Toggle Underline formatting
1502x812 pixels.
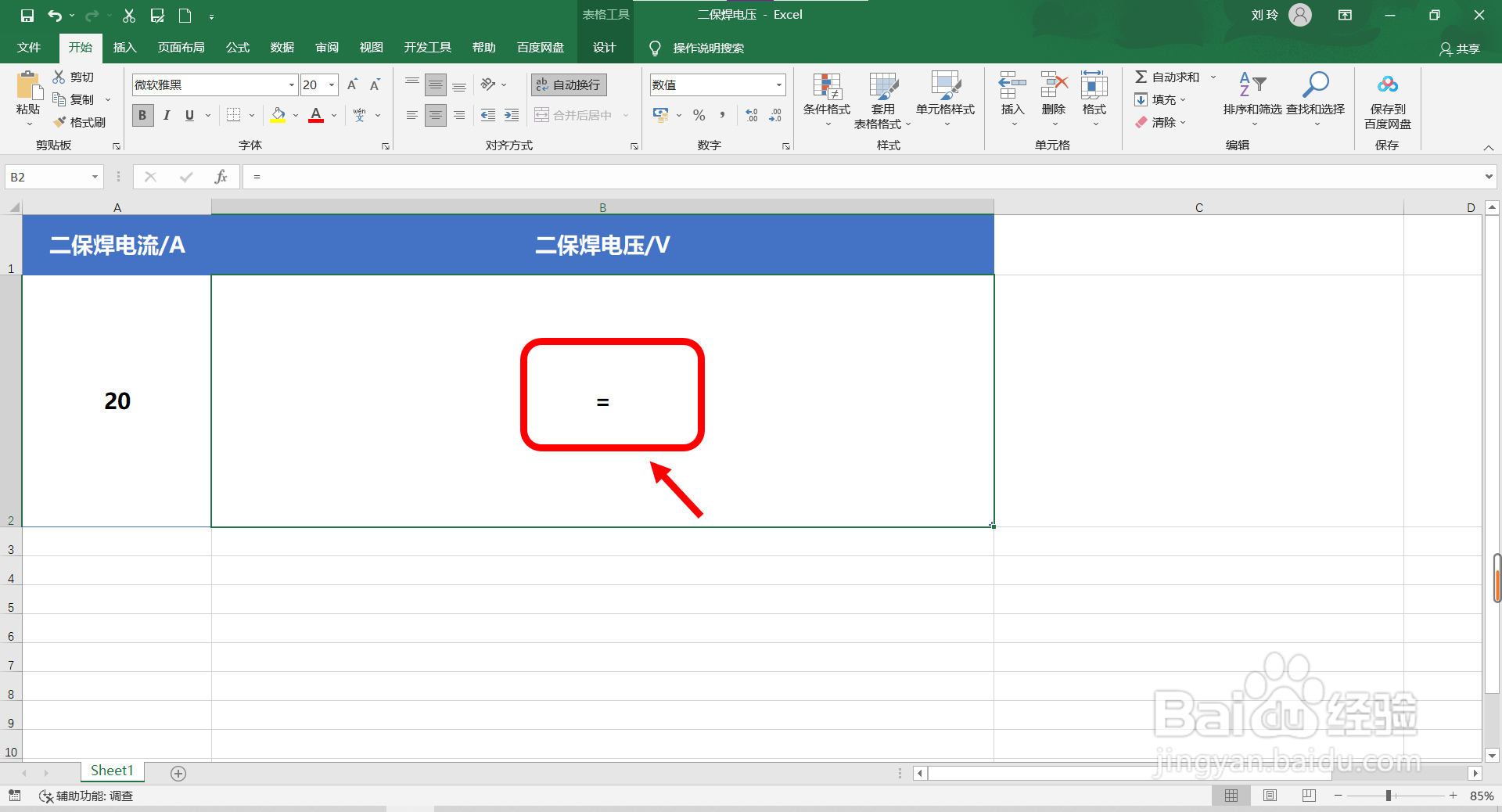189,115
